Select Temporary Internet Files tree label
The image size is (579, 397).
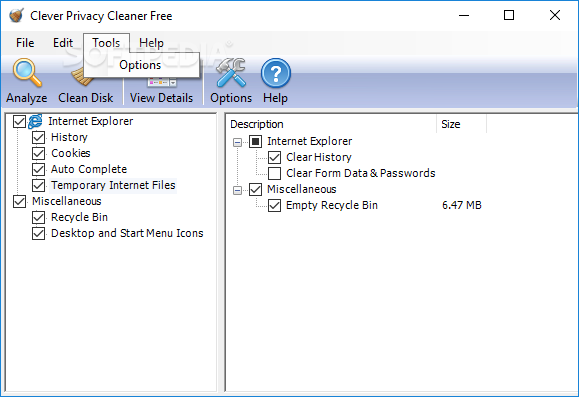[113, 185]
